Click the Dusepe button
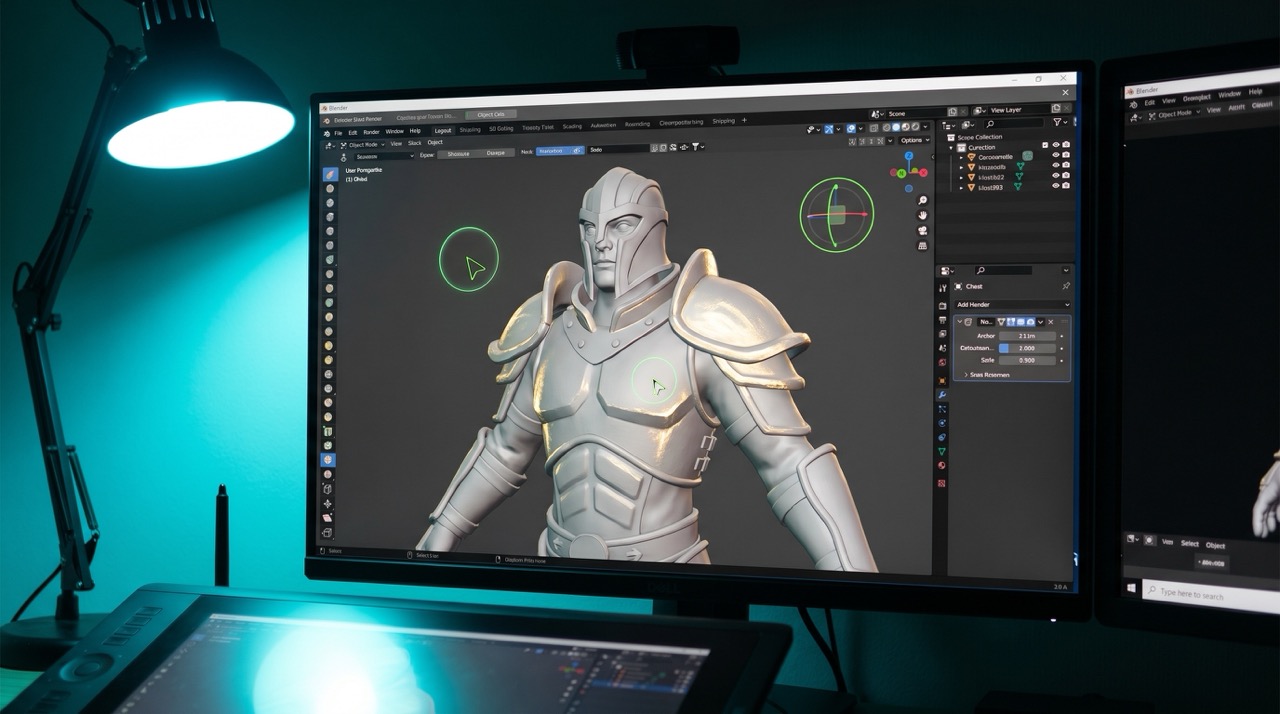 495,153
